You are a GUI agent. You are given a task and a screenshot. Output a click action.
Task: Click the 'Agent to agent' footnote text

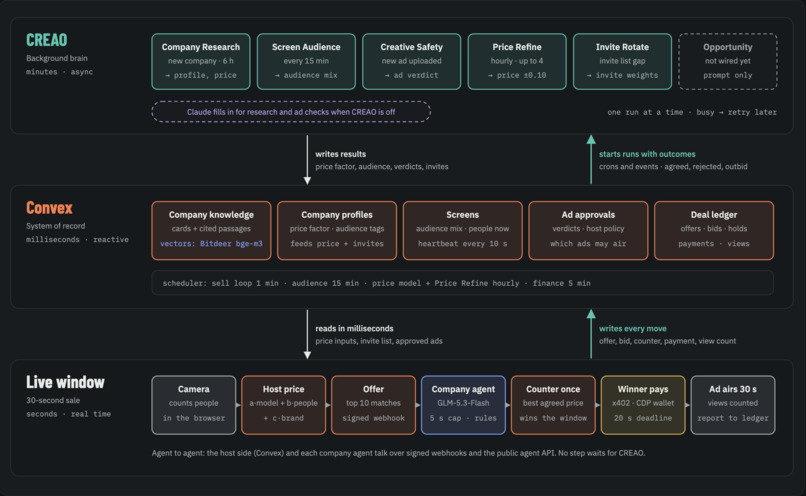(398, 453)
